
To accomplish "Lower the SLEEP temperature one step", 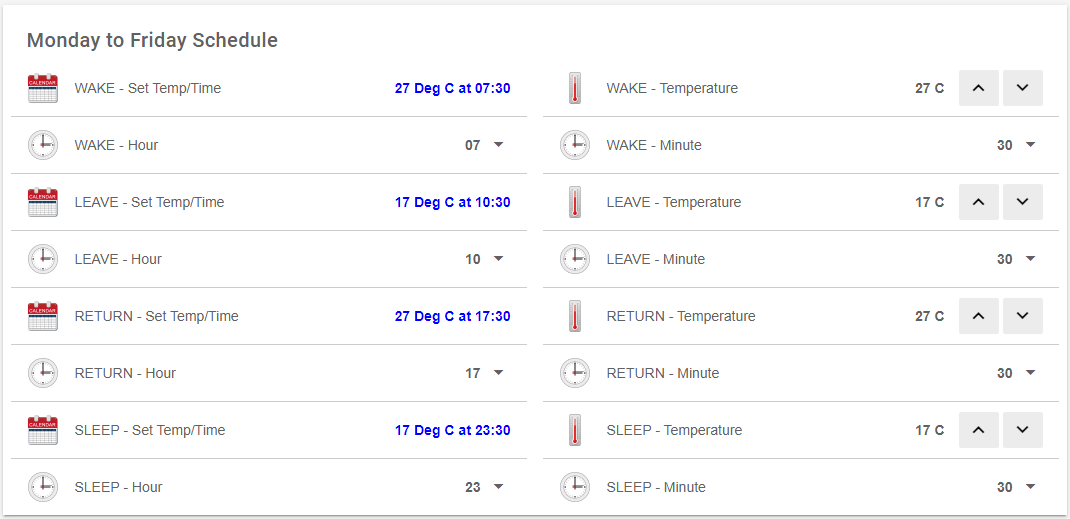I will click(x=1022, y=430).
